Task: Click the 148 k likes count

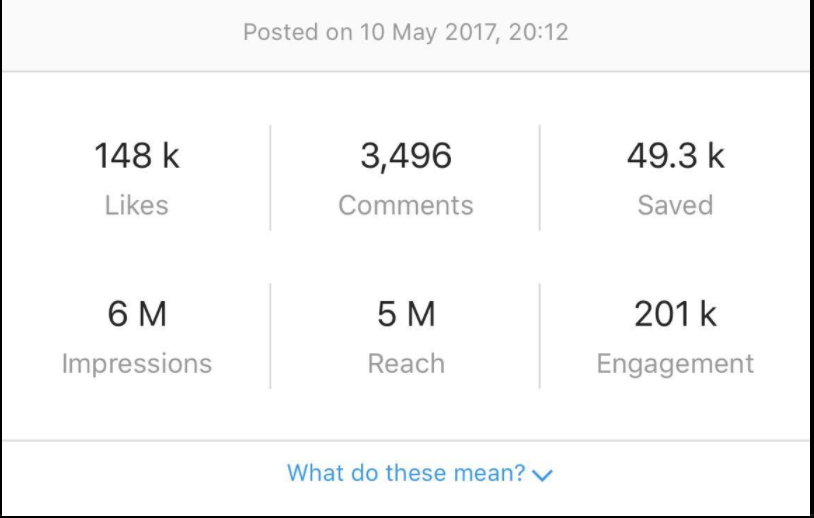Action: [x=137, y=156]
